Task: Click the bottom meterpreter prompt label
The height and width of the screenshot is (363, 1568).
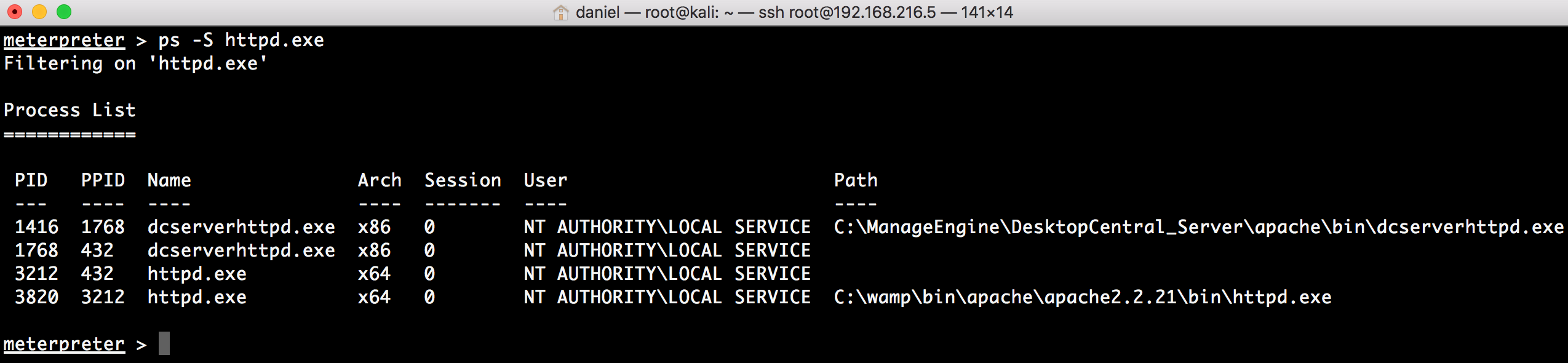Action: (64, 344)
